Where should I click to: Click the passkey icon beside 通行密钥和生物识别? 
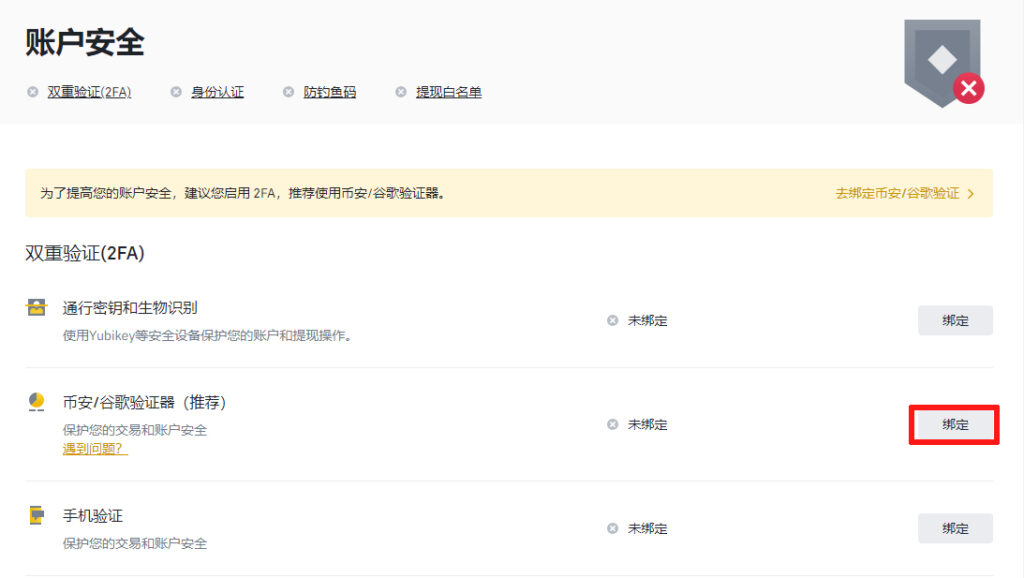tap(37, 307)
